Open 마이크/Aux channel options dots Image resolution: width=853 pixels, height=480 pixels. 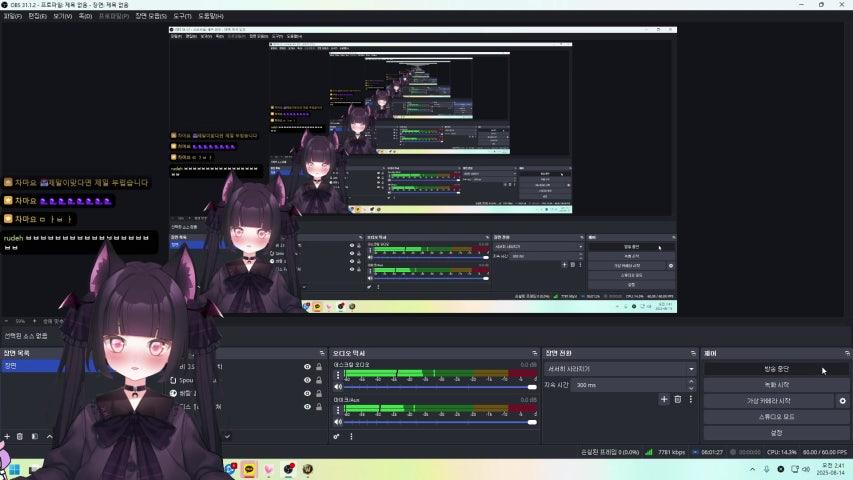(x=338, y=410)
